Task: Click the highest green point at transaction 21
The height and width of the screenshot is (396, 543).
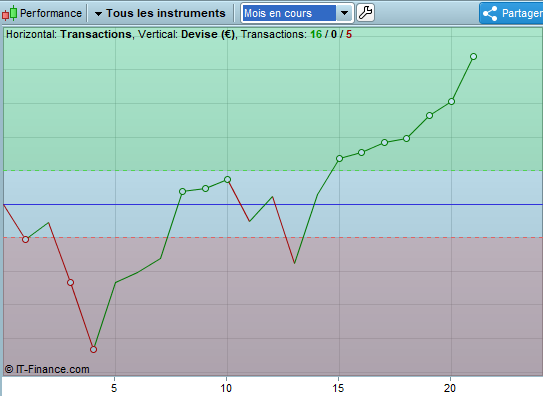Action: [x=473, y=56]
